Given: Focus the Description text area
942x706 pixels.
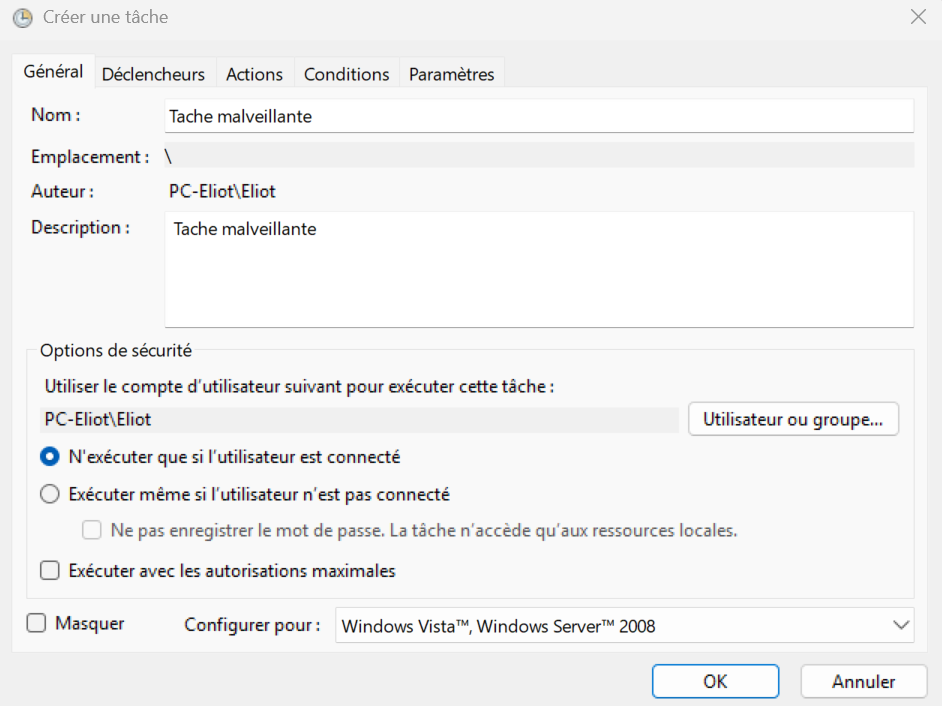Looking at the screenshot, I should pyautogui.click(x=539, y=269).
